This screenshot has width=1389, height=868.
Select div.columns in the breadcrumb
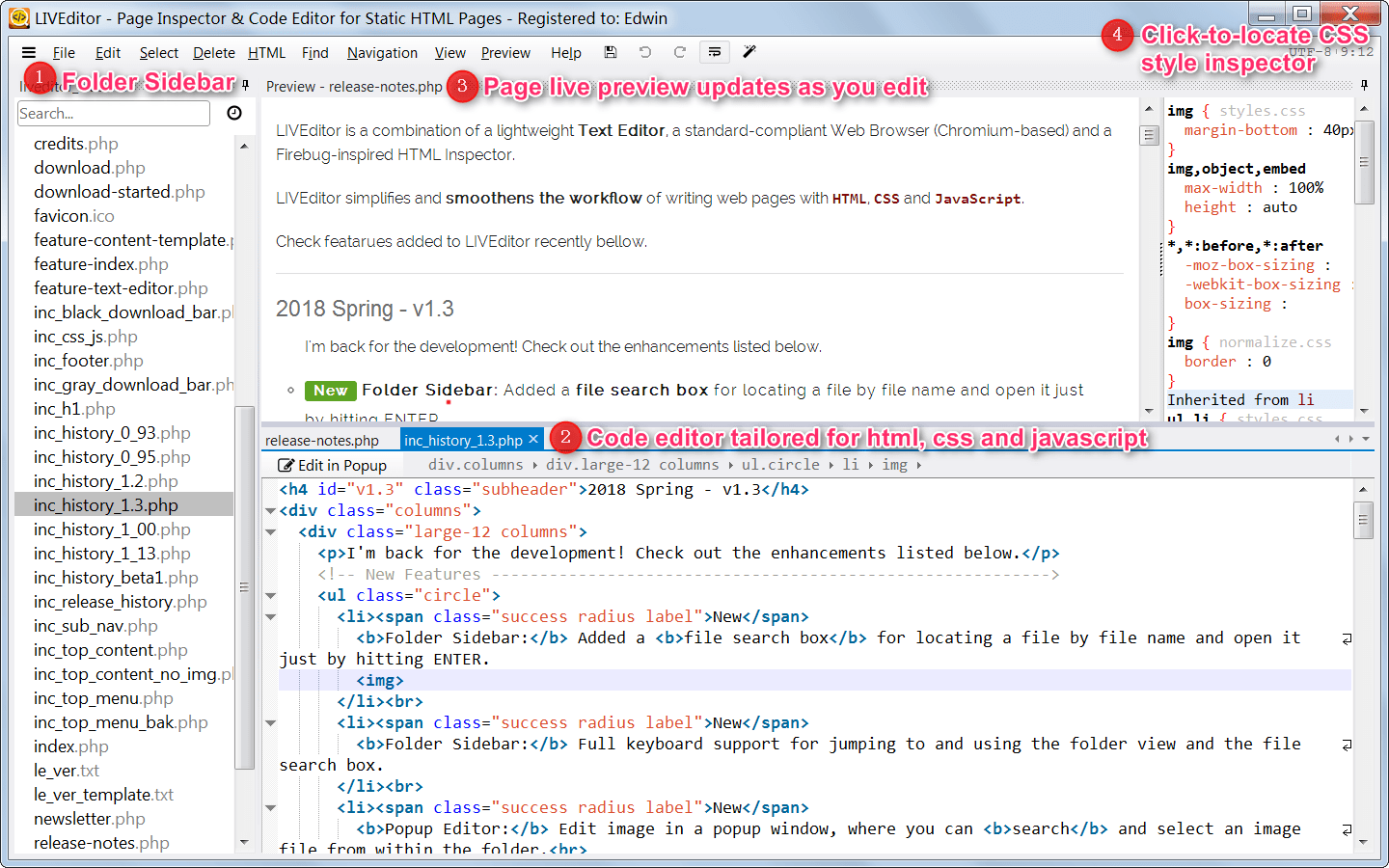[476, 465]
